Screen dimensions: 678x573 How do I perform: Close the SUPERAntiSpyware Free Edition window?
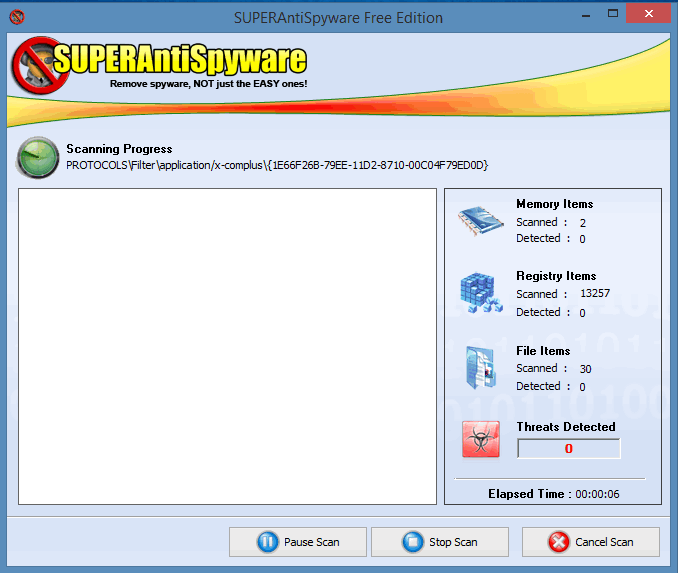point(649,17)
